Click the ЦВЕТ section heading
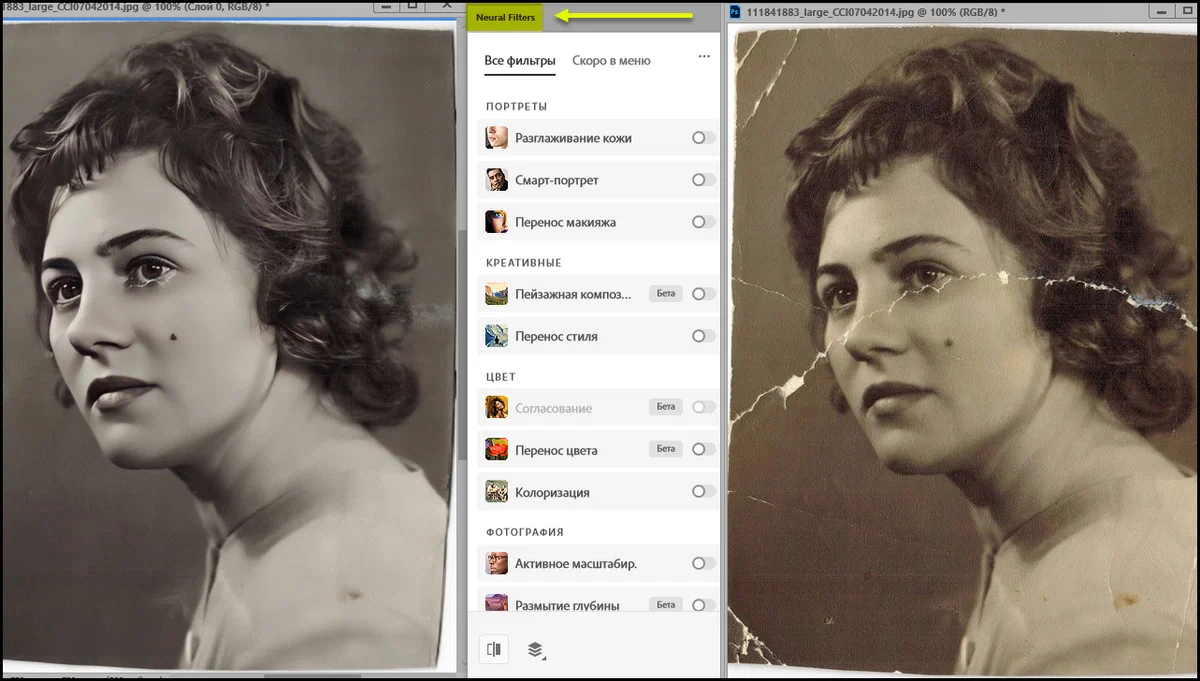Viewport: 1200px width, 681px height. [x=501, y=376]
